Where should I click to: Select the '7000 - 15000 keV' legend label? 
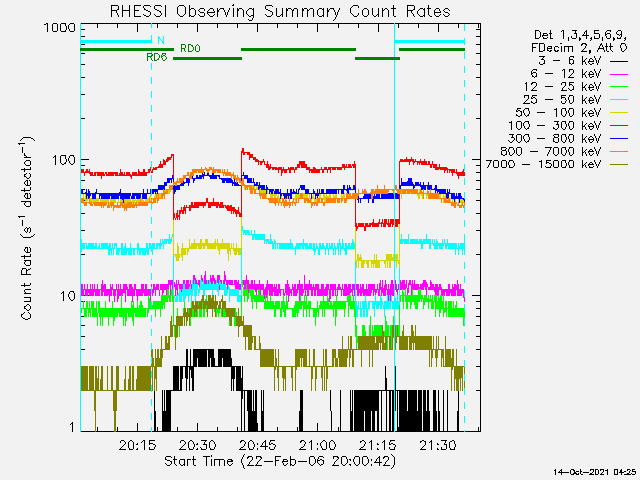543,164
